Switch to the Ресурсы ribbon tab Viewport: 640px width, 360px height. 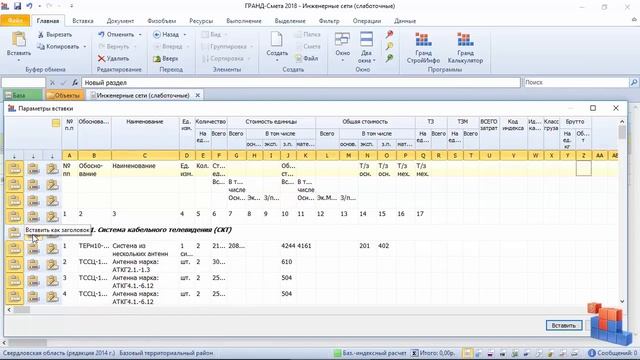[x=201, y=21]
